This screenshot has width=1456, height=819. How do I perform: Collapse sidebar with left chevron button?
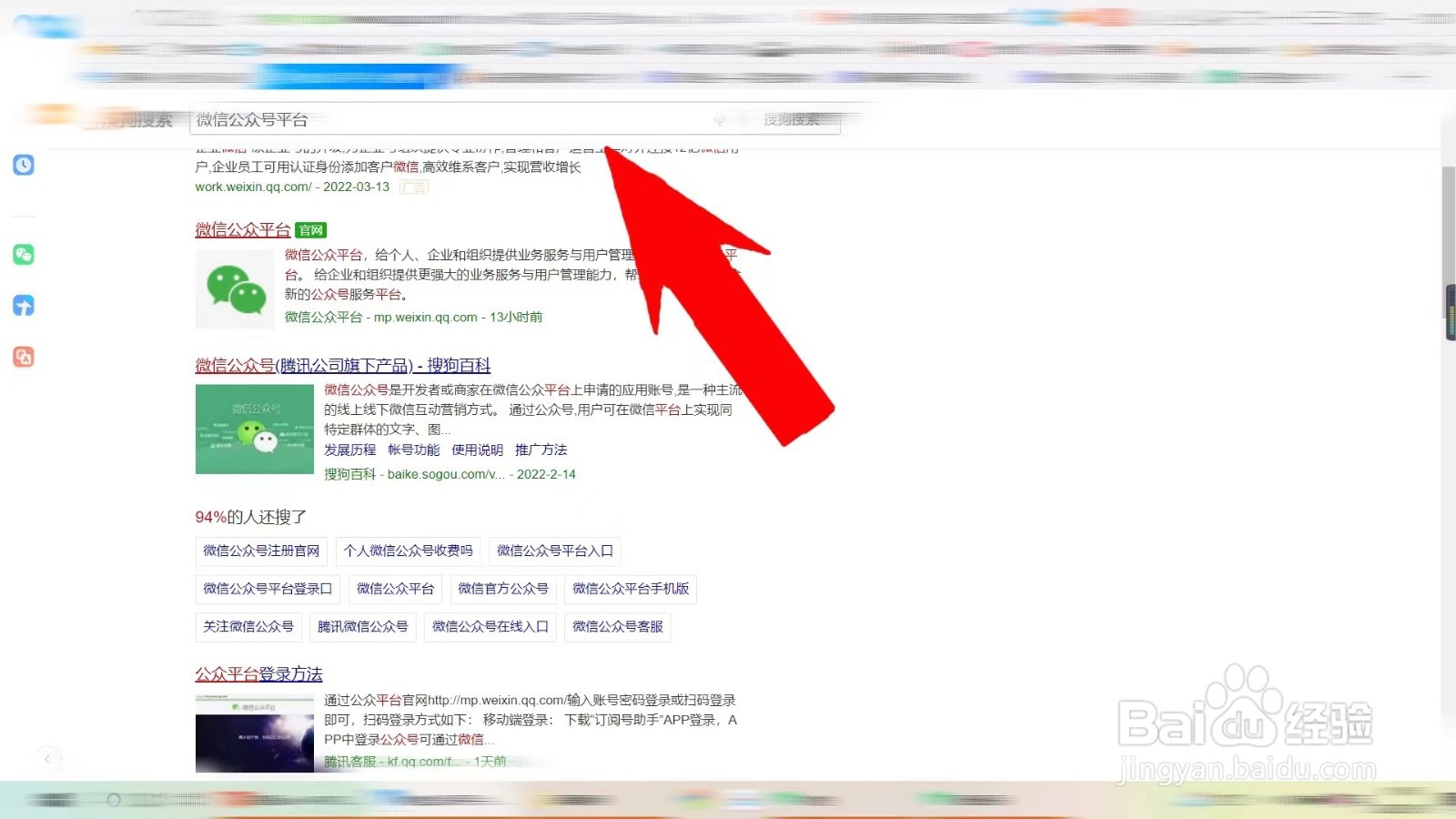(x=47, y=758)
